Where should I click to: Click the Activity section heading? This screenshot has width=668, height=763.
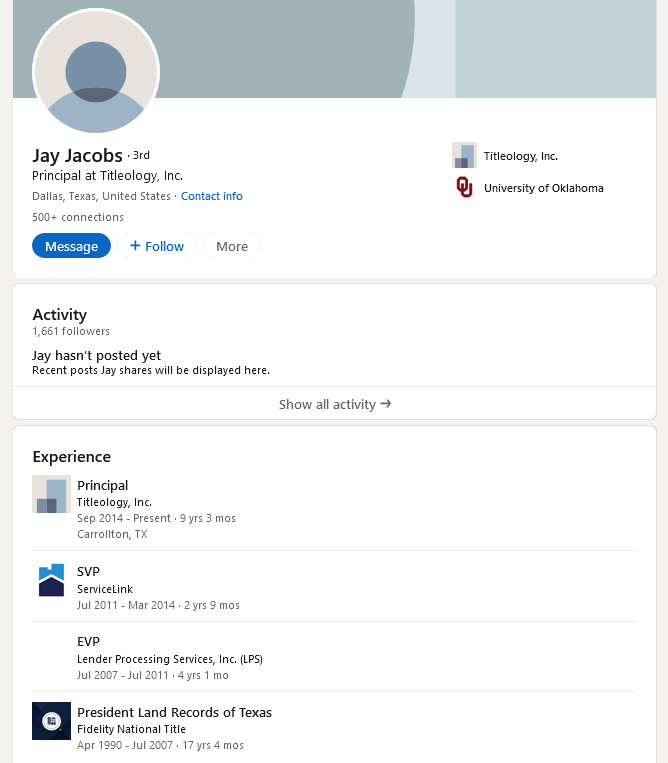coord(59,315)
